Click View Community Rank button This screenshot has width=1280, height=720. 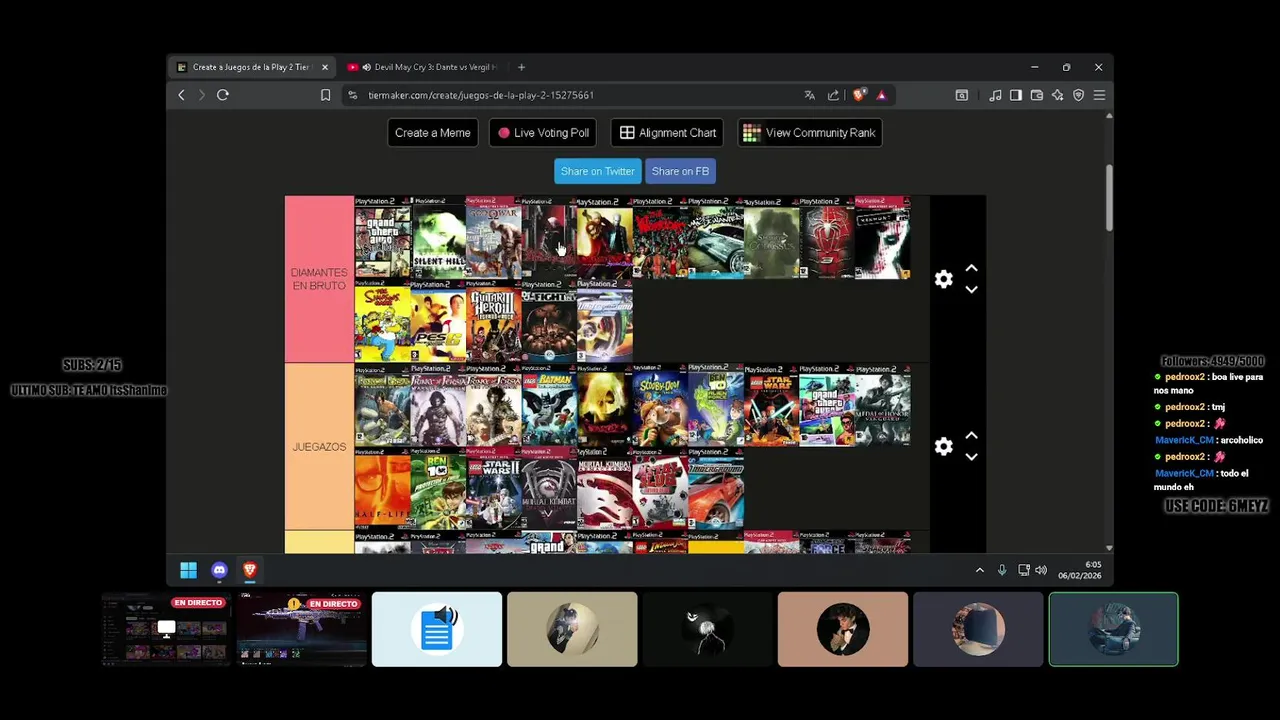[x=810, y=133]
